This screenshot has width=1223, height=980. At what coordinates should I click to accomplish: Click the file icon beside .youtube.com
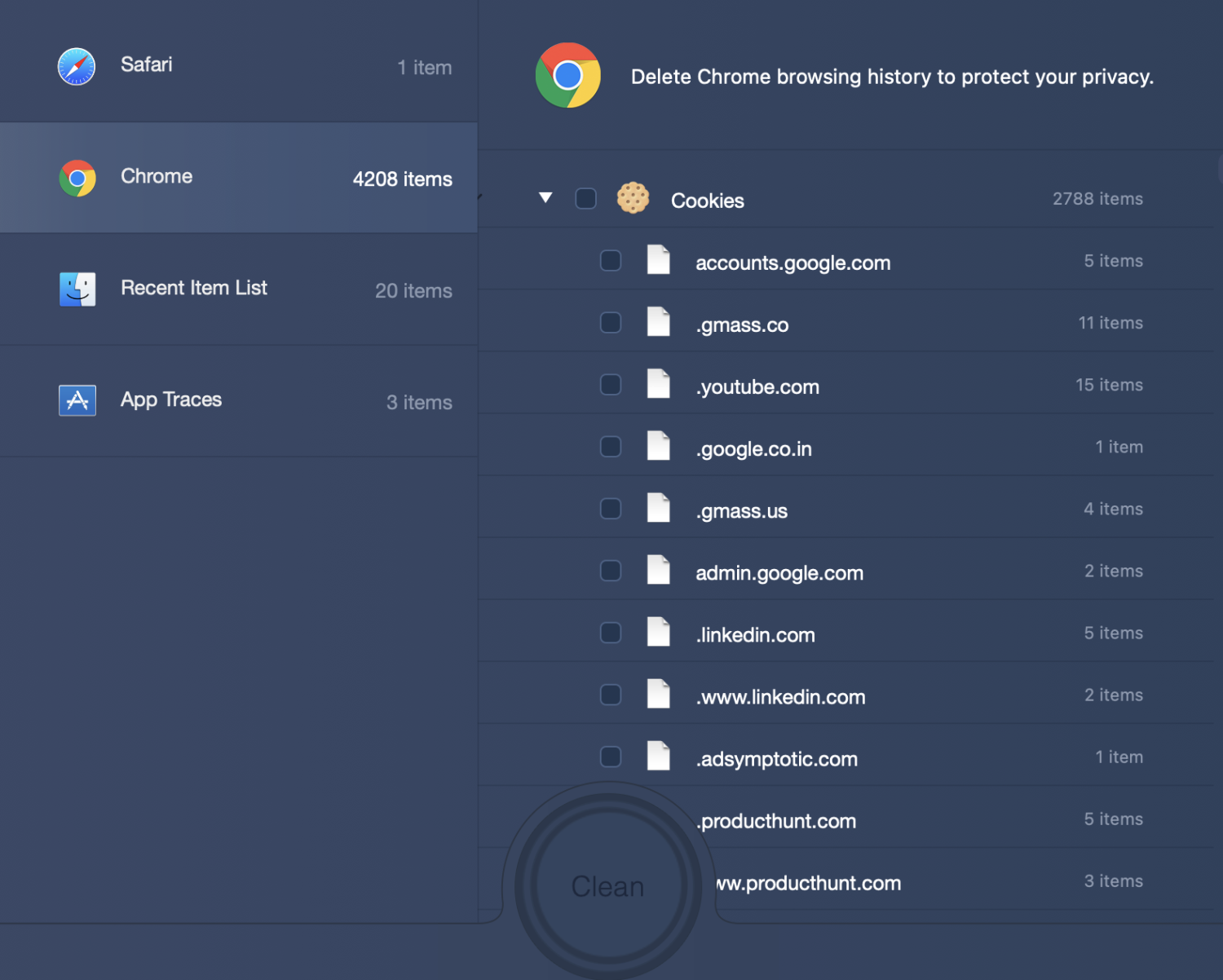(x=658, y=385)
